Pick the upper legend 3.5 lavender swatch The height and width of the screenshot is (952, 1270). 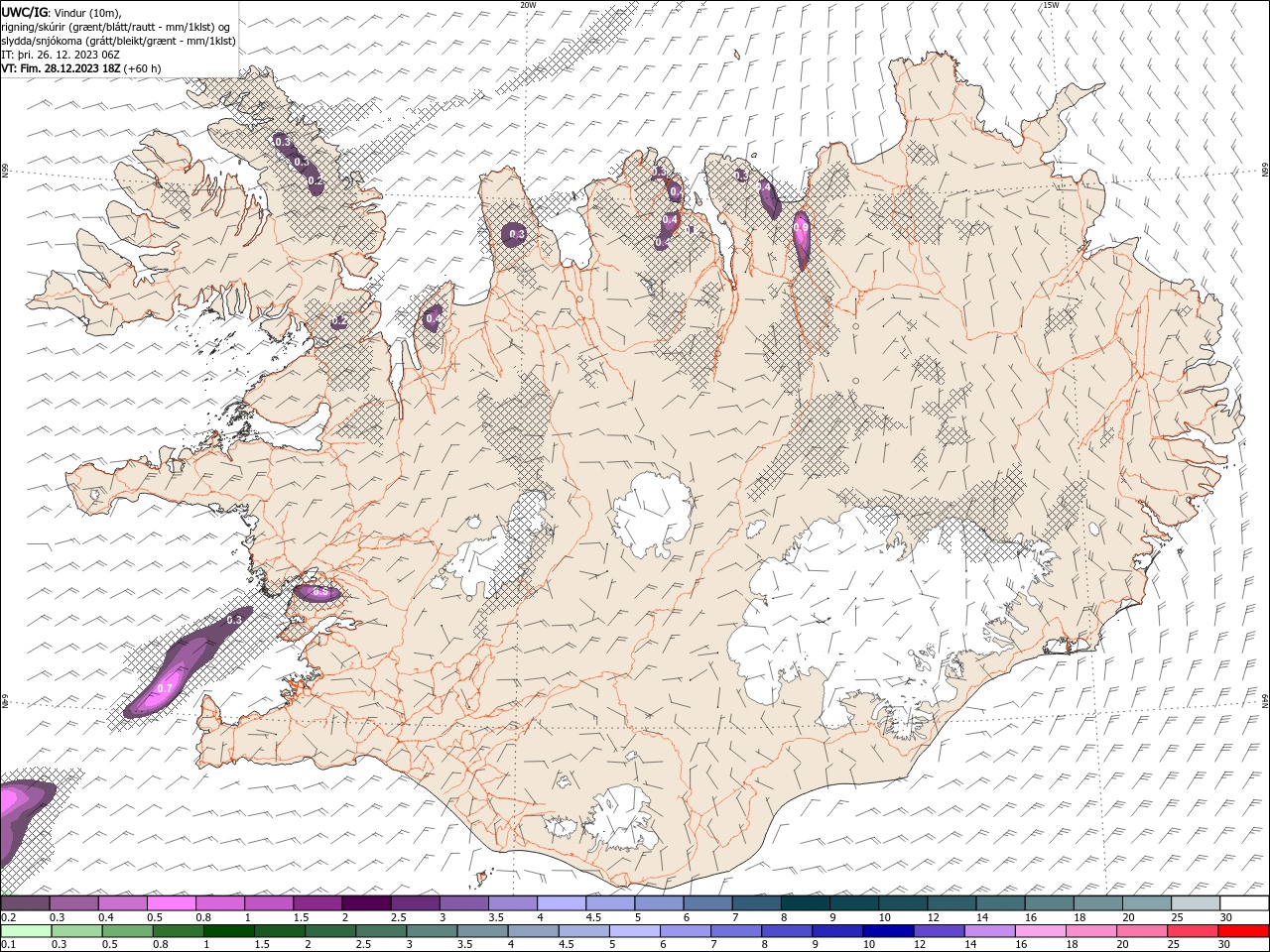pyautogui.click(x=512, y=903)
